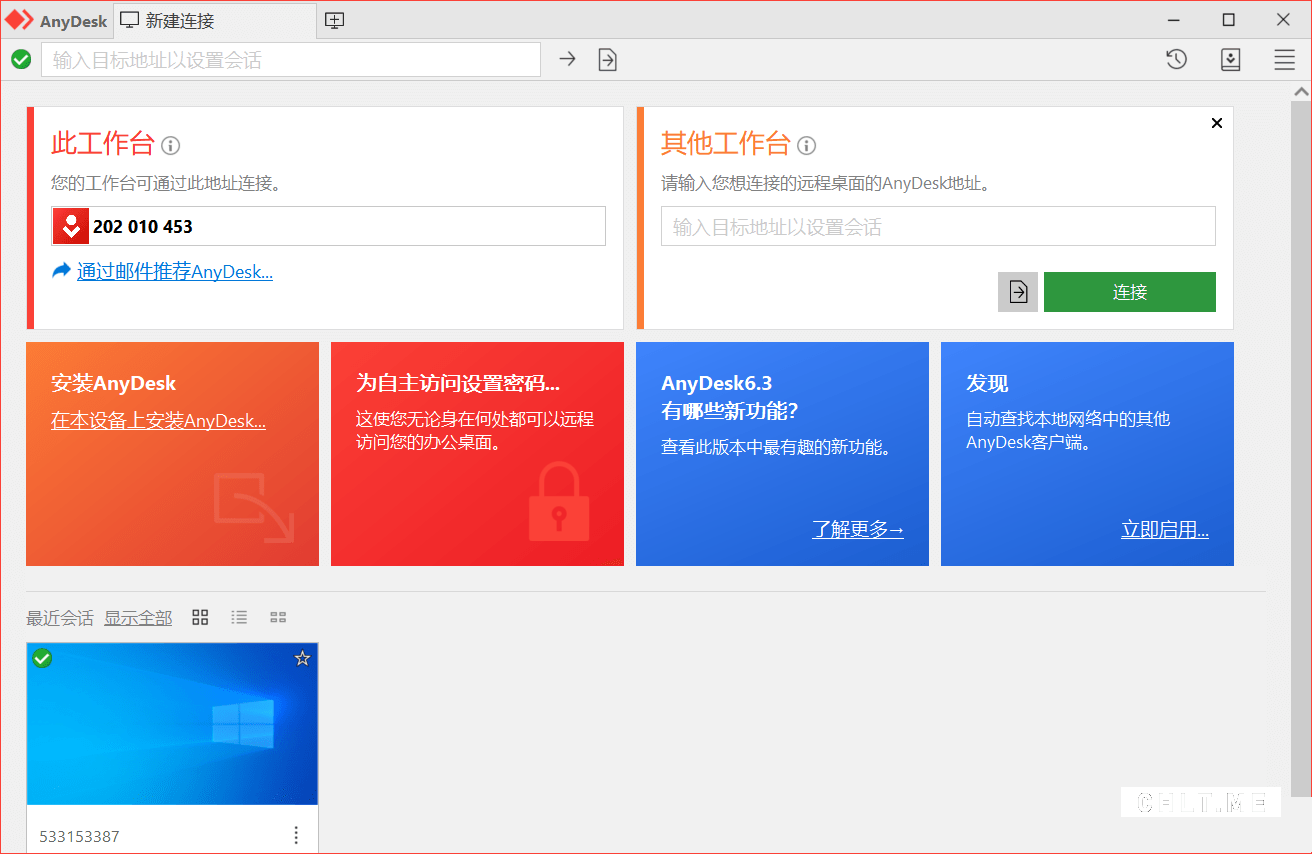Show info for 此工作台

pyautogui.click(x=171, y=146)
